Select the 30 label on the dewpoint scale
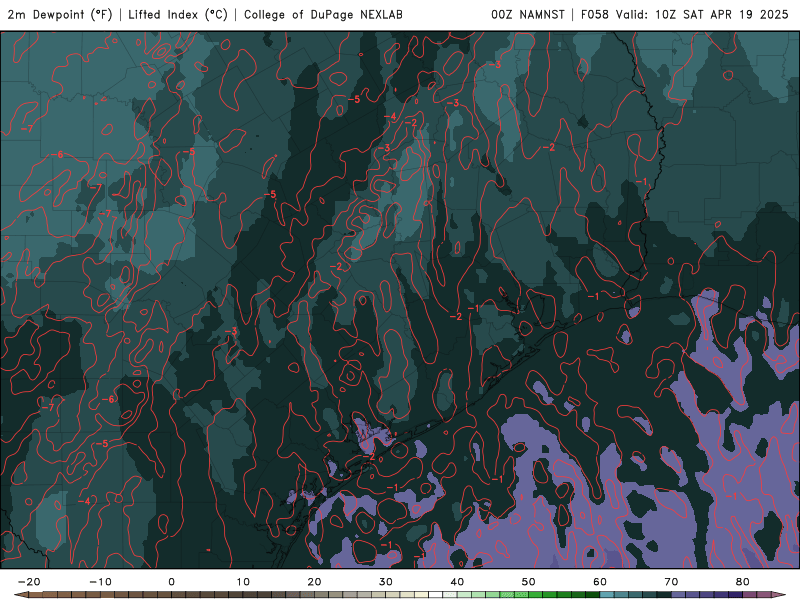Viewport: 800px width, 600px height. coord(386,582)
